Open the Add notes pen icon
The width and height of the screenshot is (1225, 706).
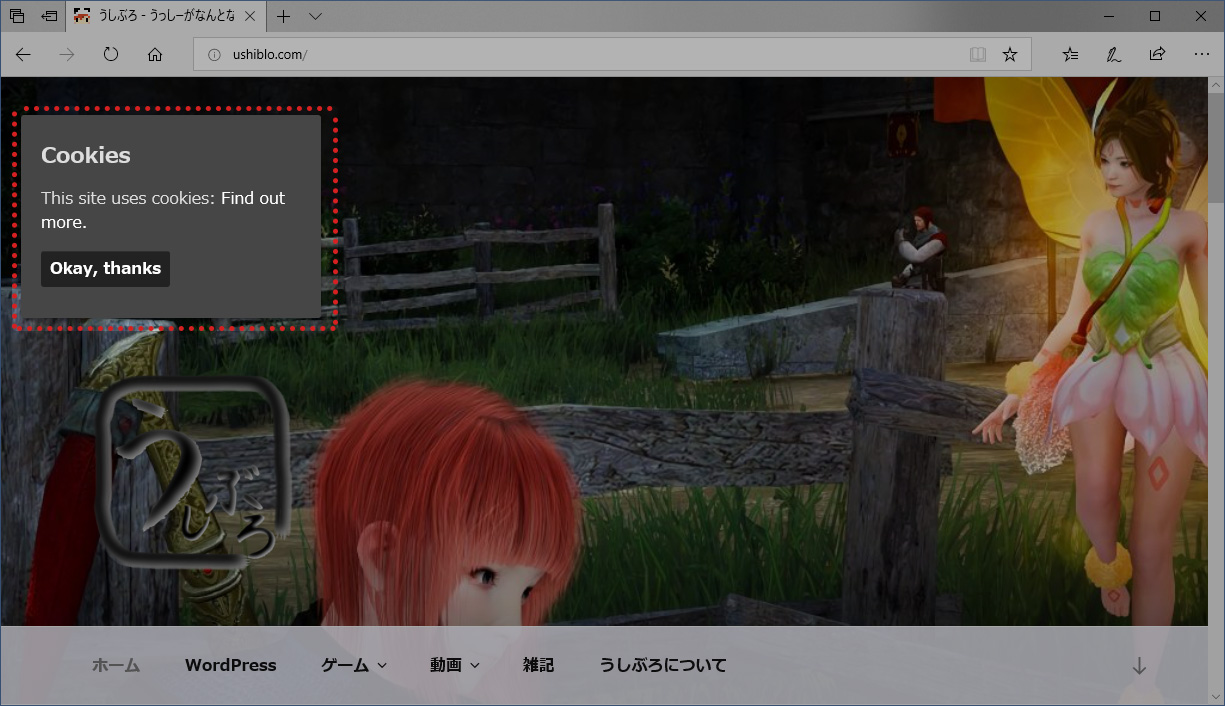click(x=1113, y=54)
